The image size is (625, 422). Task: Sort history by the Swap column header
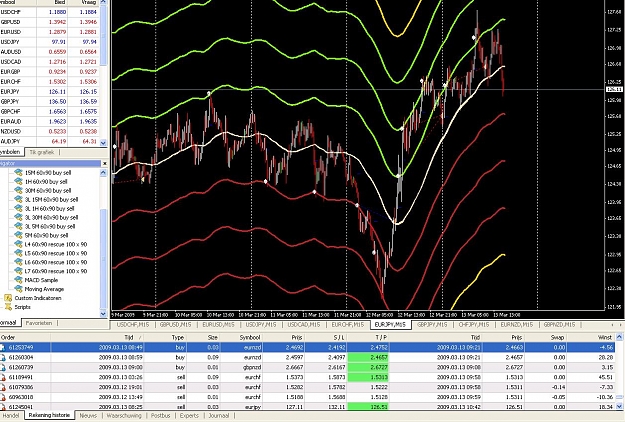coord(545,337)
